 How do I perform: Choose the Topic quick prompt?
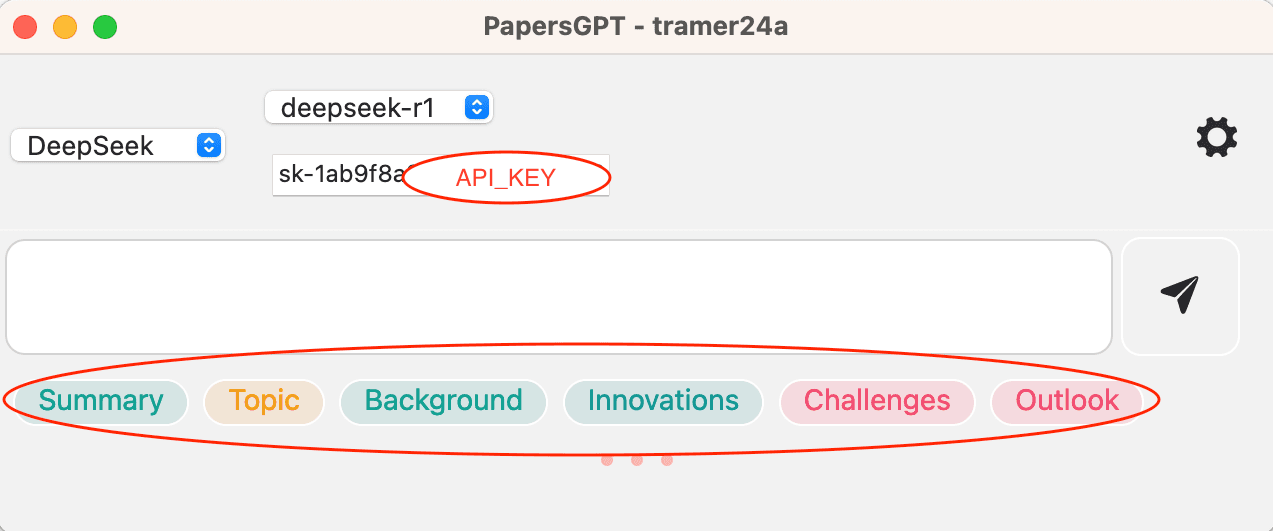[x=264, y=401]
